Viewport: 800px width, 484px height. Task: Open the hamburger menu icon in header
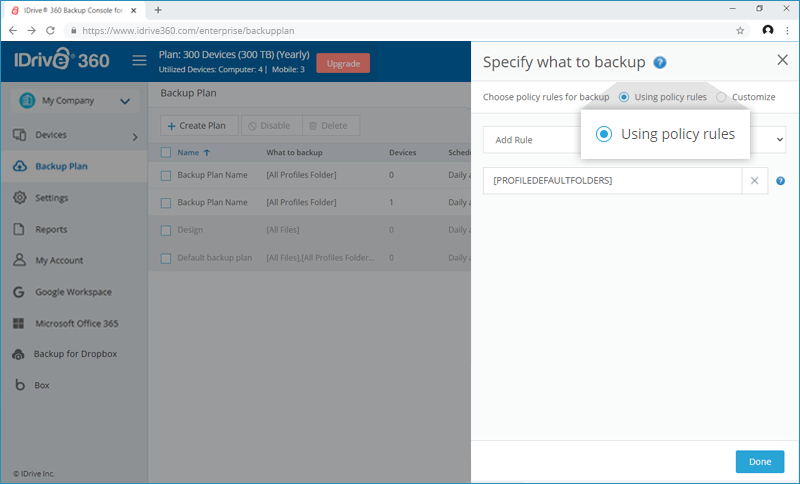(139, 61)
